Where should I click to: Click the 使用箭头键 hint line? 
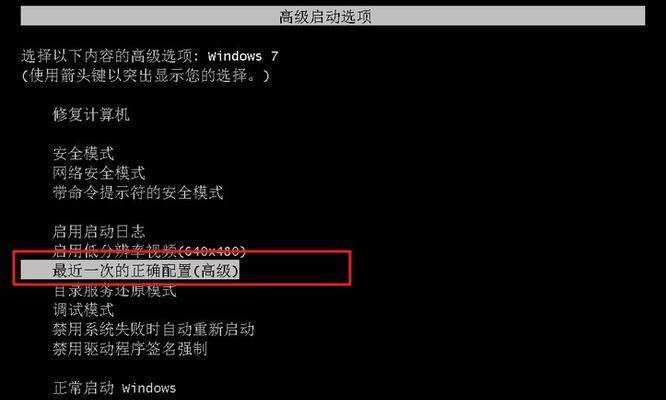pyautogui.click(x=145, y=76)
